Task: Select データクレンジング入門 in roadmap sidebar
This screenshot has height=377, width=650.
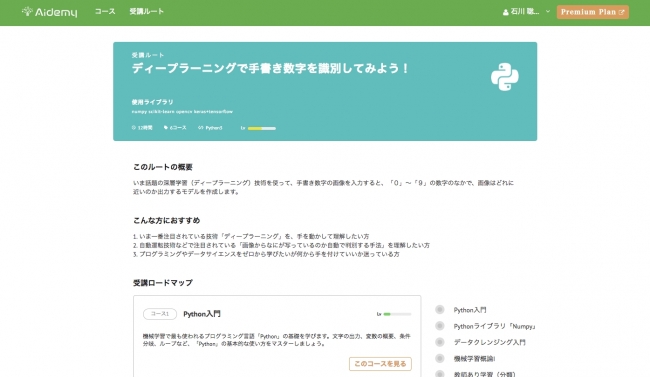Action: pos(489,342)
